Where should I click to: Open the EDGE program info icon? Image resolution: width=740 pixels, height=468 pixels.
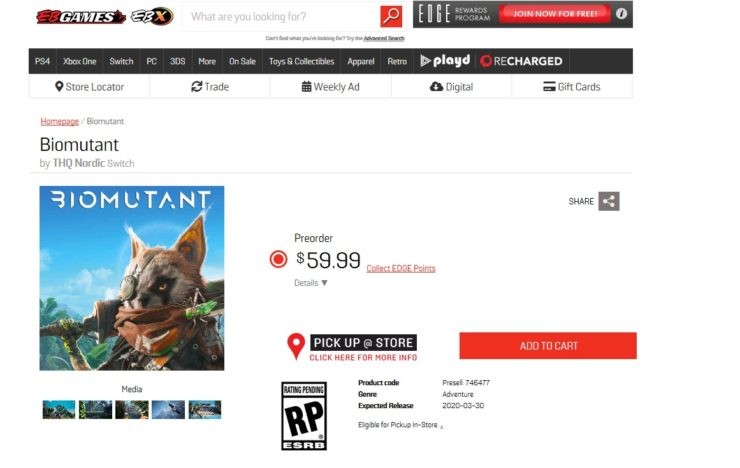click(621, 14)
